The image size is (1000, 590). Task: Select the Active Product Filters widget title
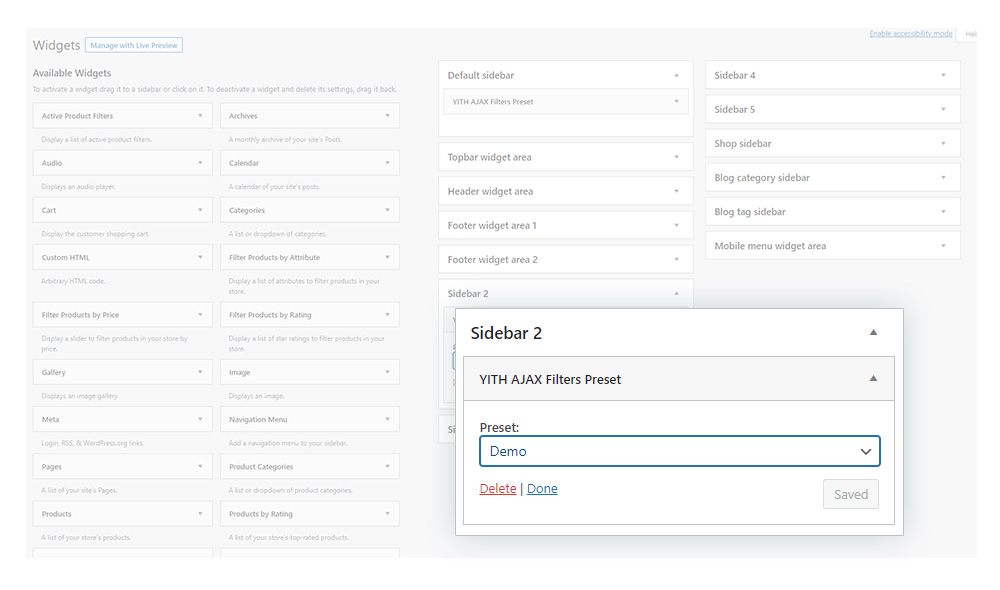(x=77, y=116)
